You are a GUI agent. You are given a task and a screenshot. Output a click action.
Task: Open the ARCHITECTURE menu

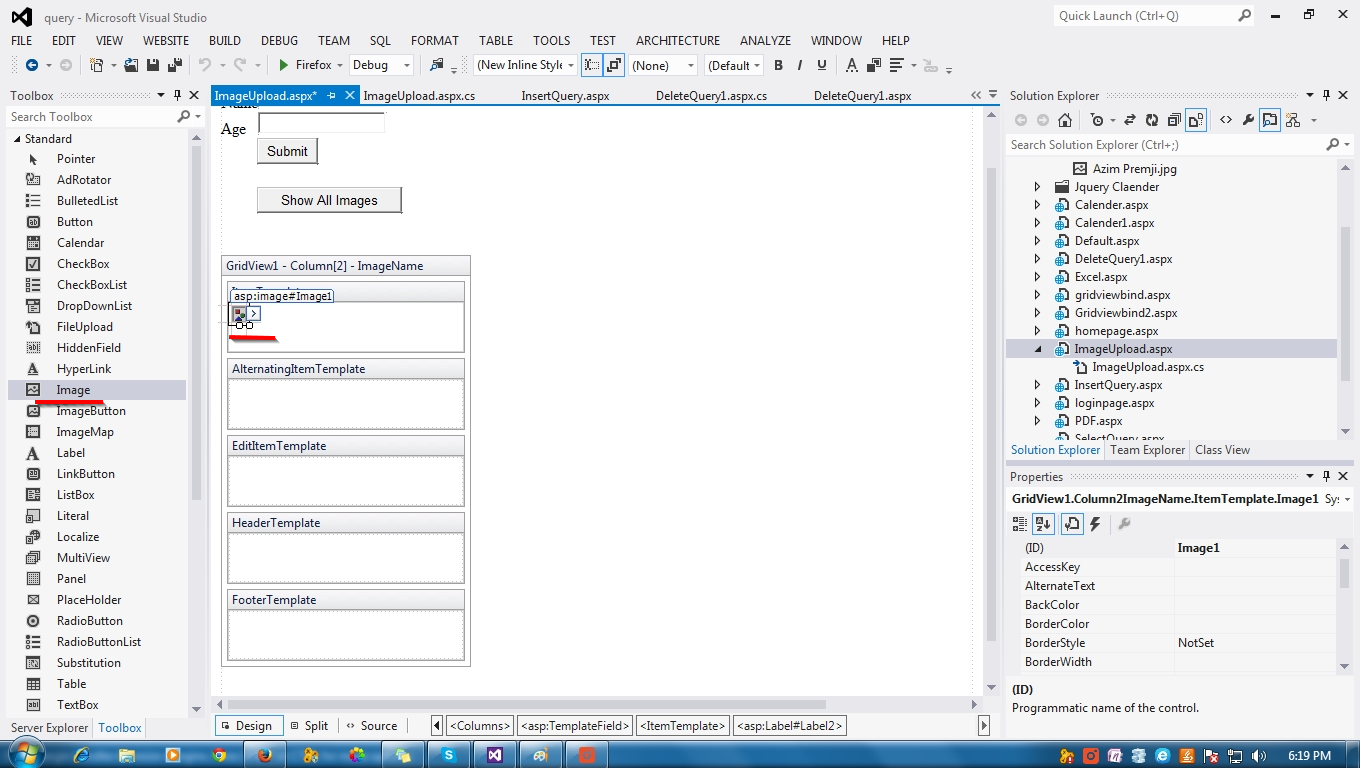click(678, 40)
